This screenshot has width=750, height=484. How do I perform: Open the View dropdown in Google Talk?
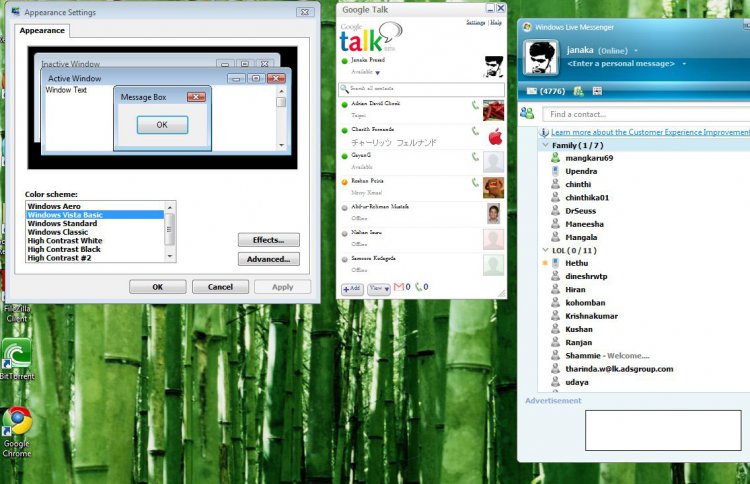pos(379,289)
